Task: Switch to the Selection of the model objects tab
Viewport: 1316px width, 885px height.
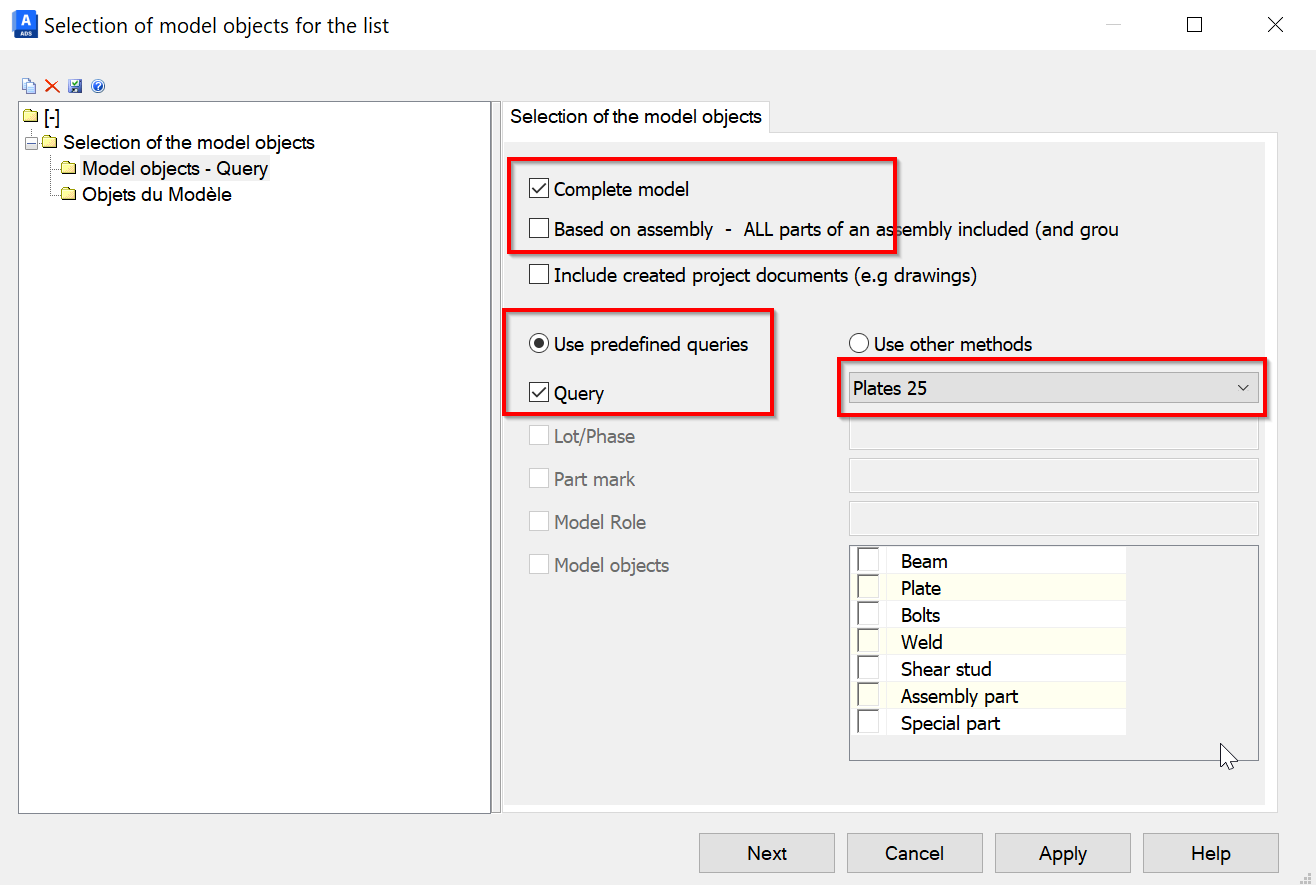Action: [x=636, y=117]
